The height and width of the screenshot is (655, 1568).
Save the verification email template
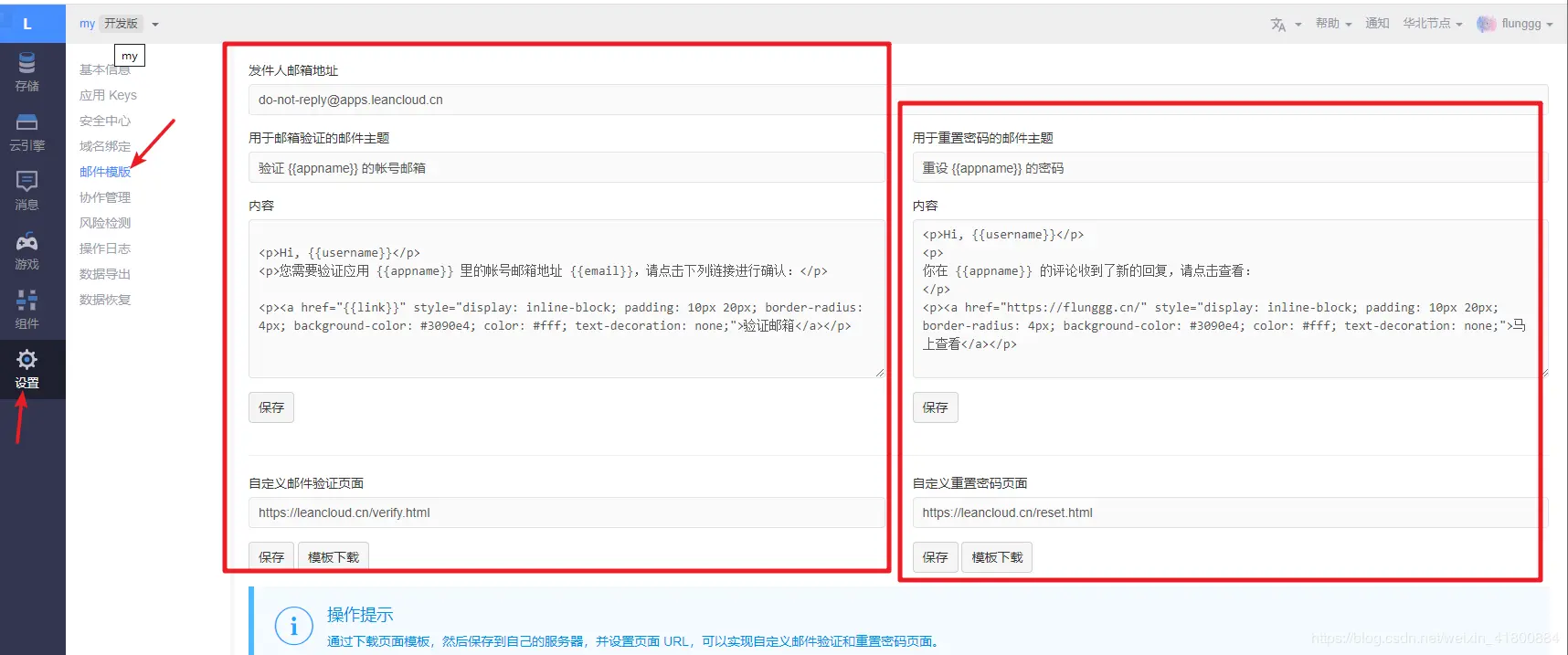pyautogui.click(x=271, y=407)
